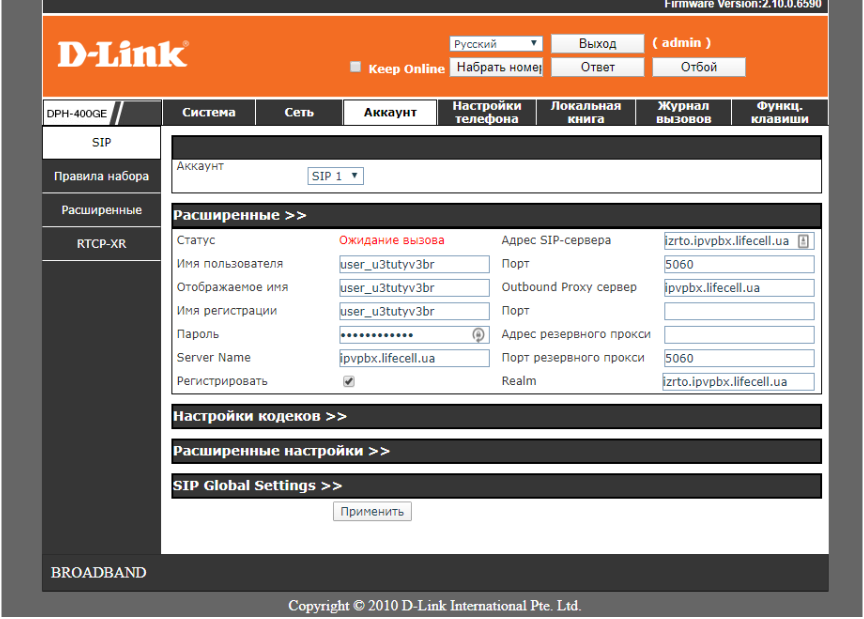
Task: Toggle the Keep Online checkbox
Action: (x=355, y=67)
